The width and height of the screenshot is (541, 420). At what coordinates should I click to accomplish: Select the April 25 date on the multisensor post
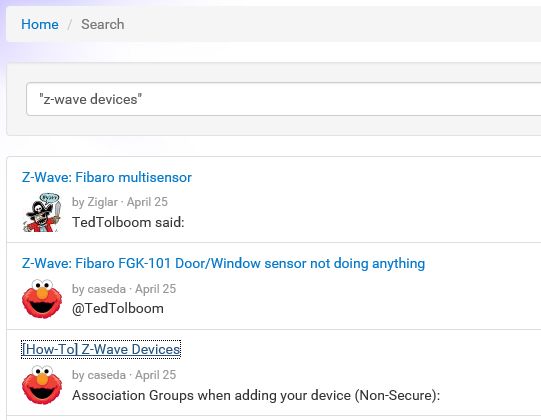coord(147,202)
